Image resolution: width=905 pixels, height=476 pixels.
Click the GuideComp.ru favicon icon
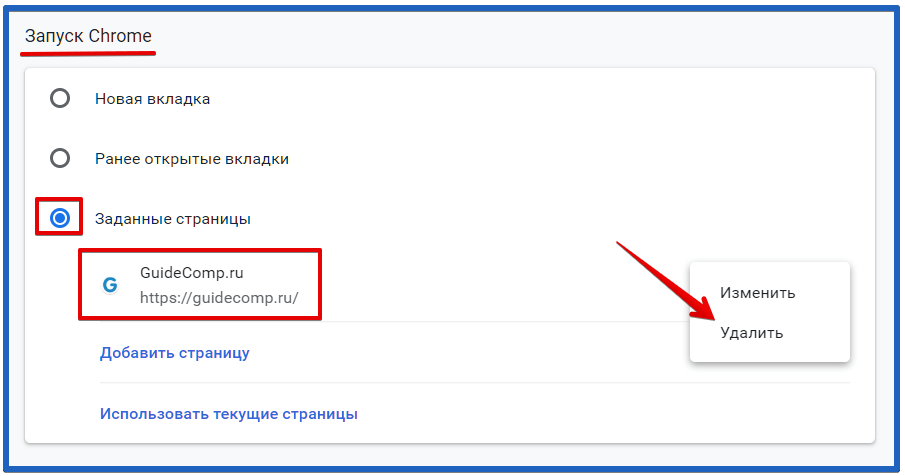(x=110, y=284)
